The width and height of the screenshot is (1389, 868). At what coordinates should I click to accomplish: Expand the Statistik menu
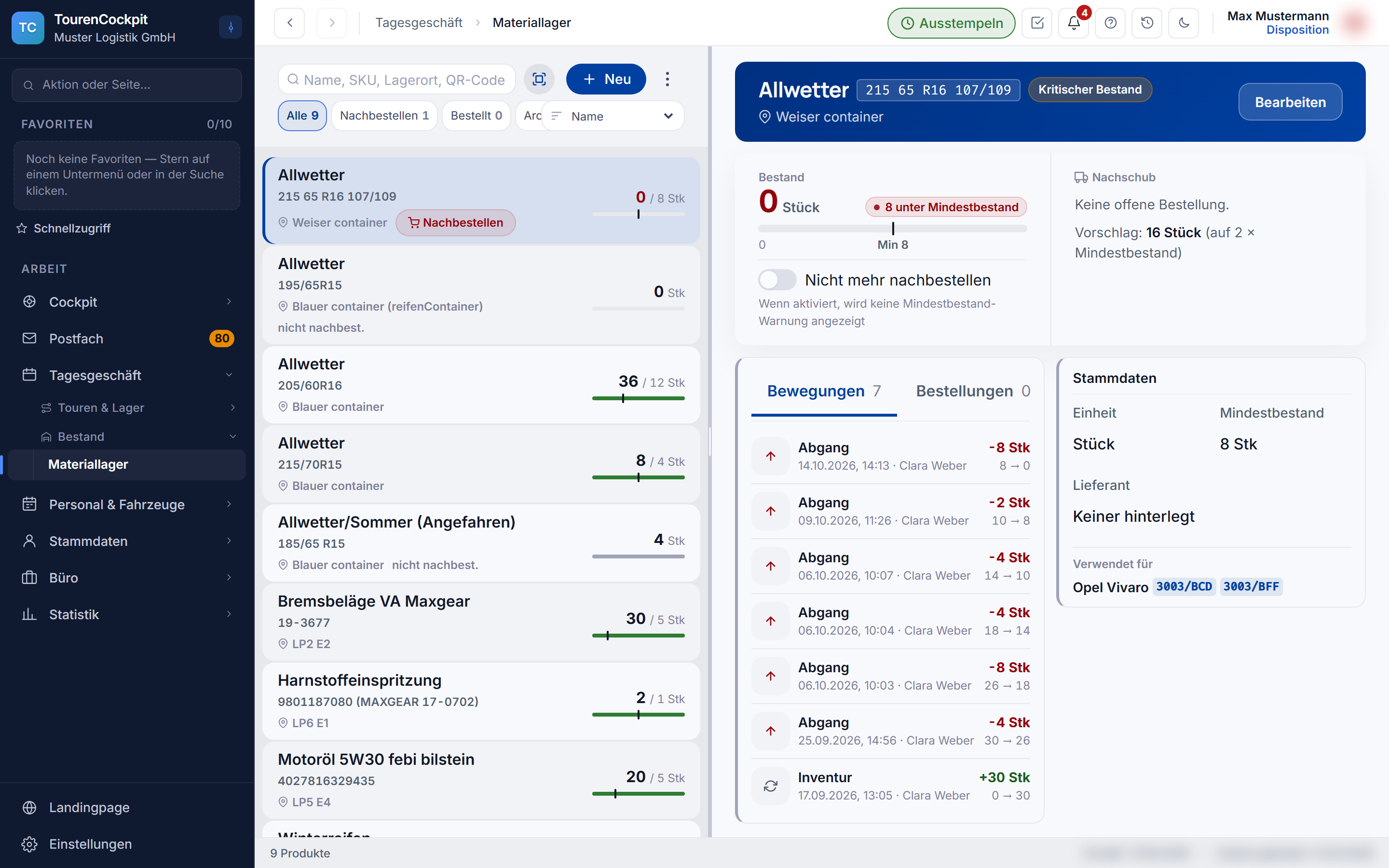tap(229, 614)
